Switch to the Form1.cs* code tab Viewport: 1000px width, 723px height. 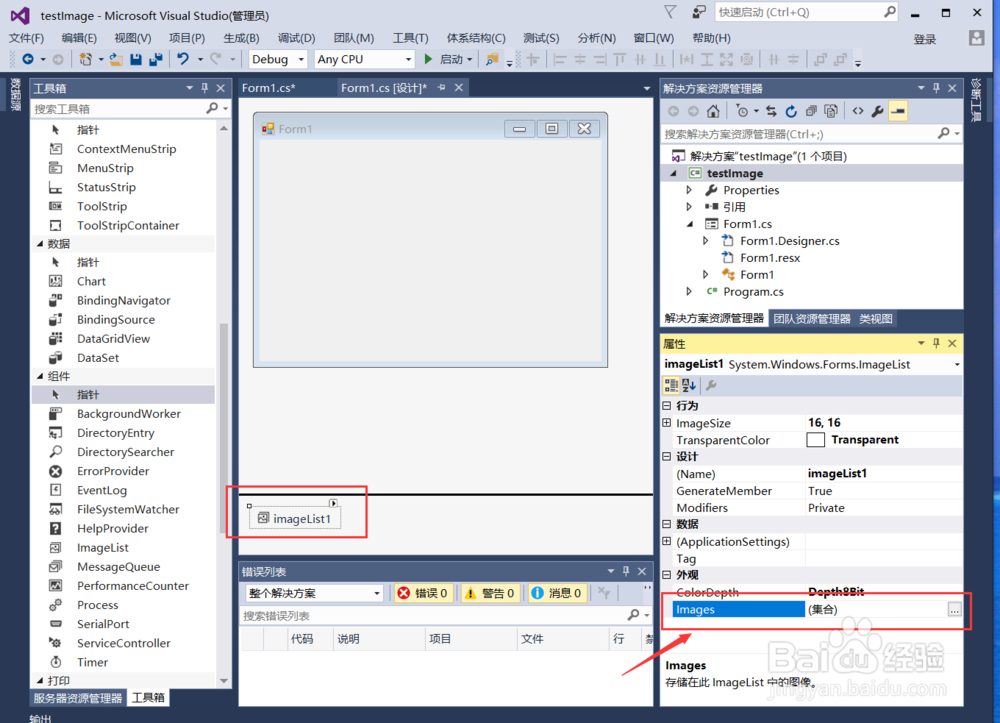coord(268,88)
